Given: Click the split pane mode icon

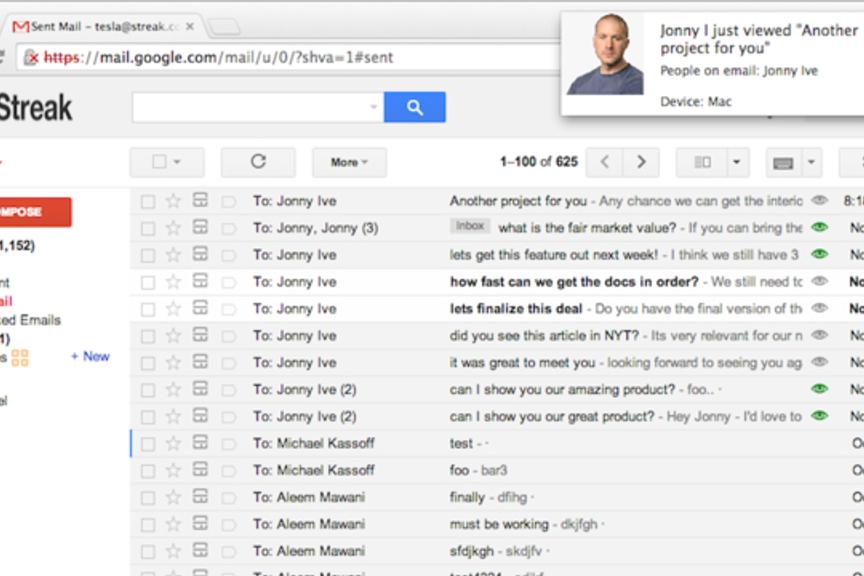Looking at the screenshot, I should tap(702, 162).
